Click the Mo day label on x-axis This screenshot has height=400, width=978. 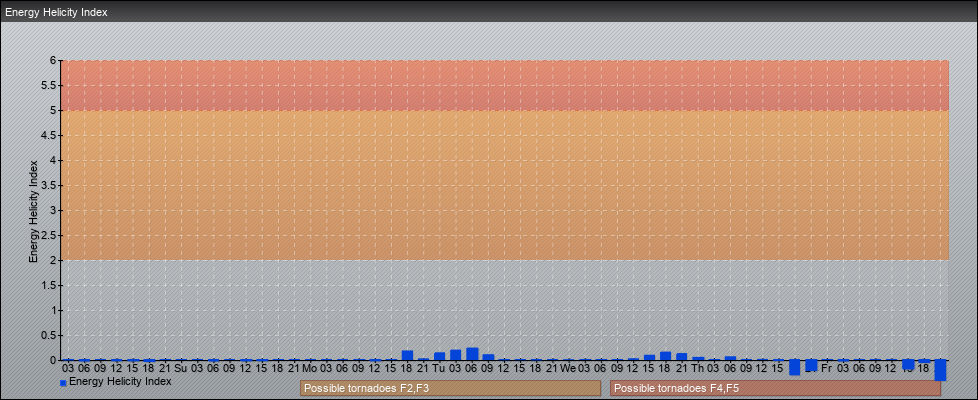(310, 368)
